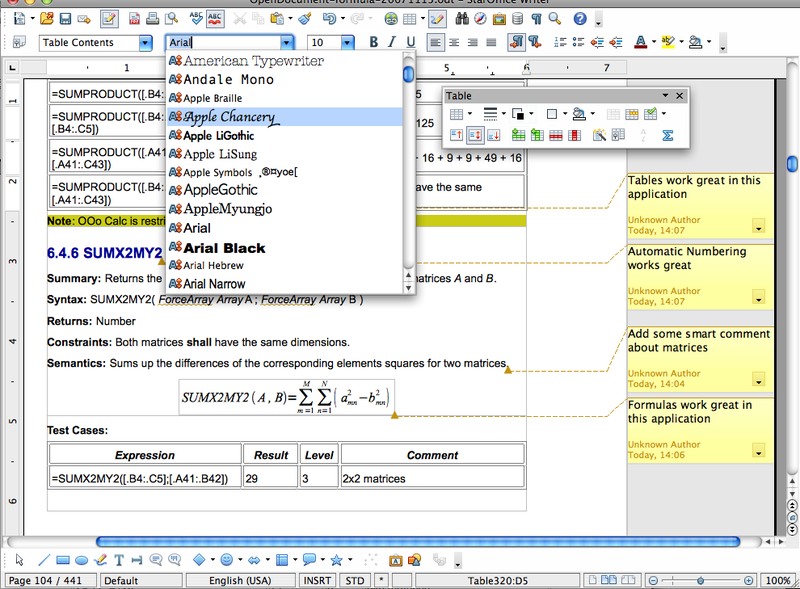The image size is (800, 589).
Task: Toggle Italic formatting
Action: tap(392, 42)
